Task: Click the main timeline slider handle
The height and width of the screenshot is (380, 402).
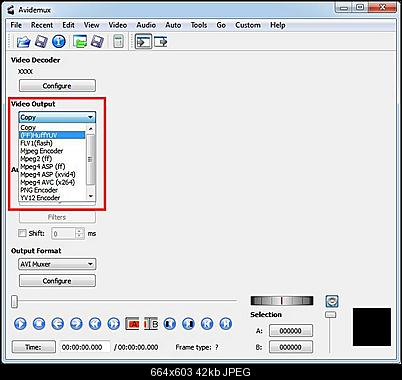Action: (14, 301)
